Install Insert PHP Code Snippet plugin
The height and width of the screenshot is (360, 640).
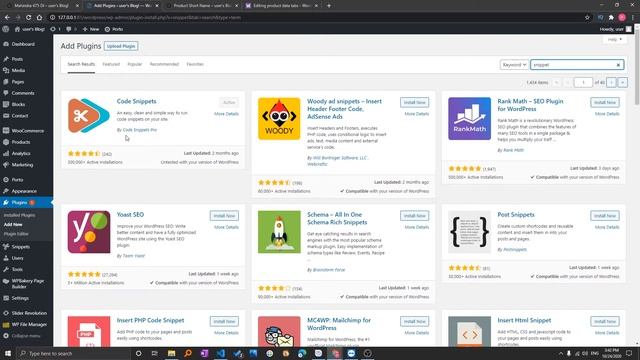[x=224, y=321]
